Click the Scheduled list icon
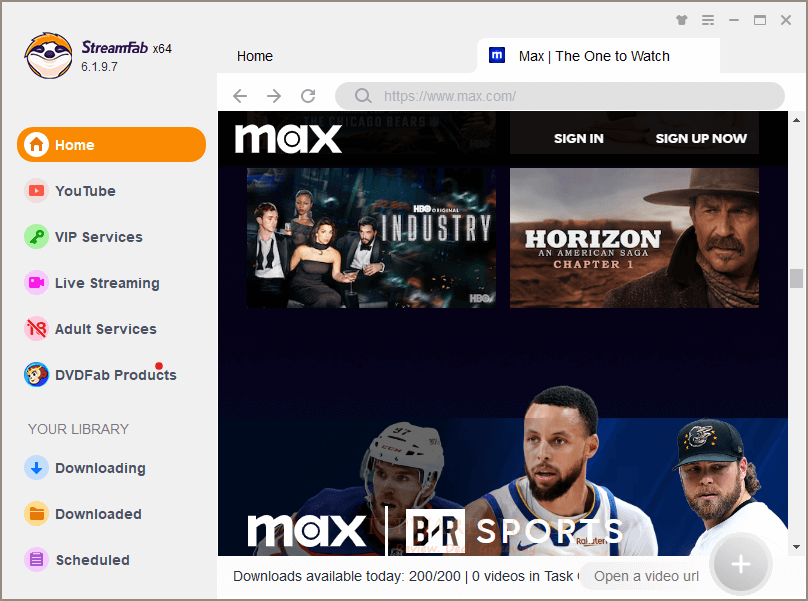808x601 pixels. tap(36, 559)
